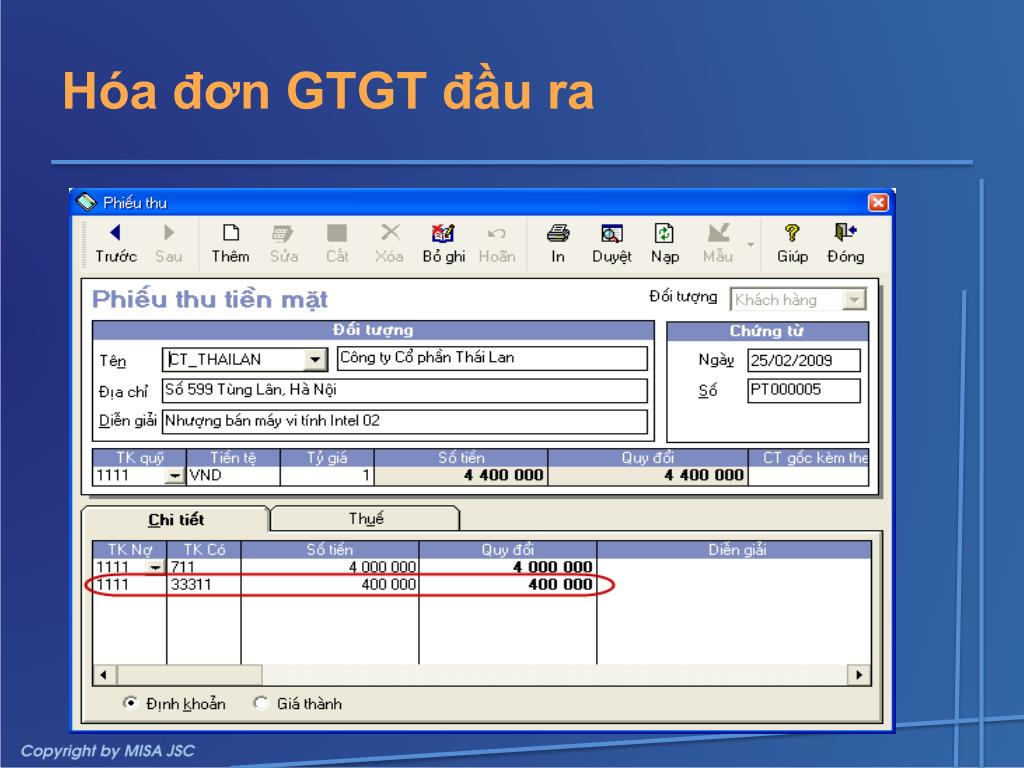1024x768 pixels.
Task: Click the company name field Công ty Cổ phần Thái Lan
Action: tap(492, 358)
